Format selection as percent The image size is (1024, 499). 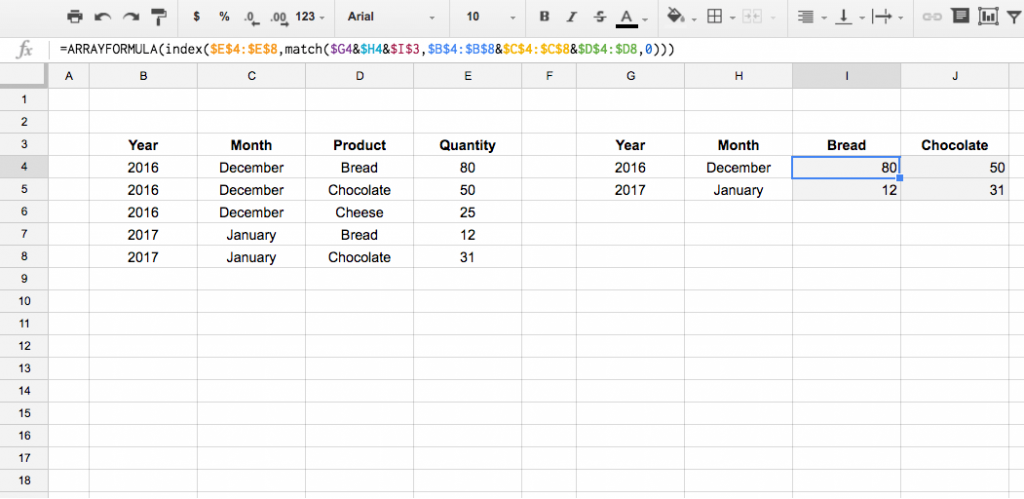pyautogui.click(x=224, y=17)
